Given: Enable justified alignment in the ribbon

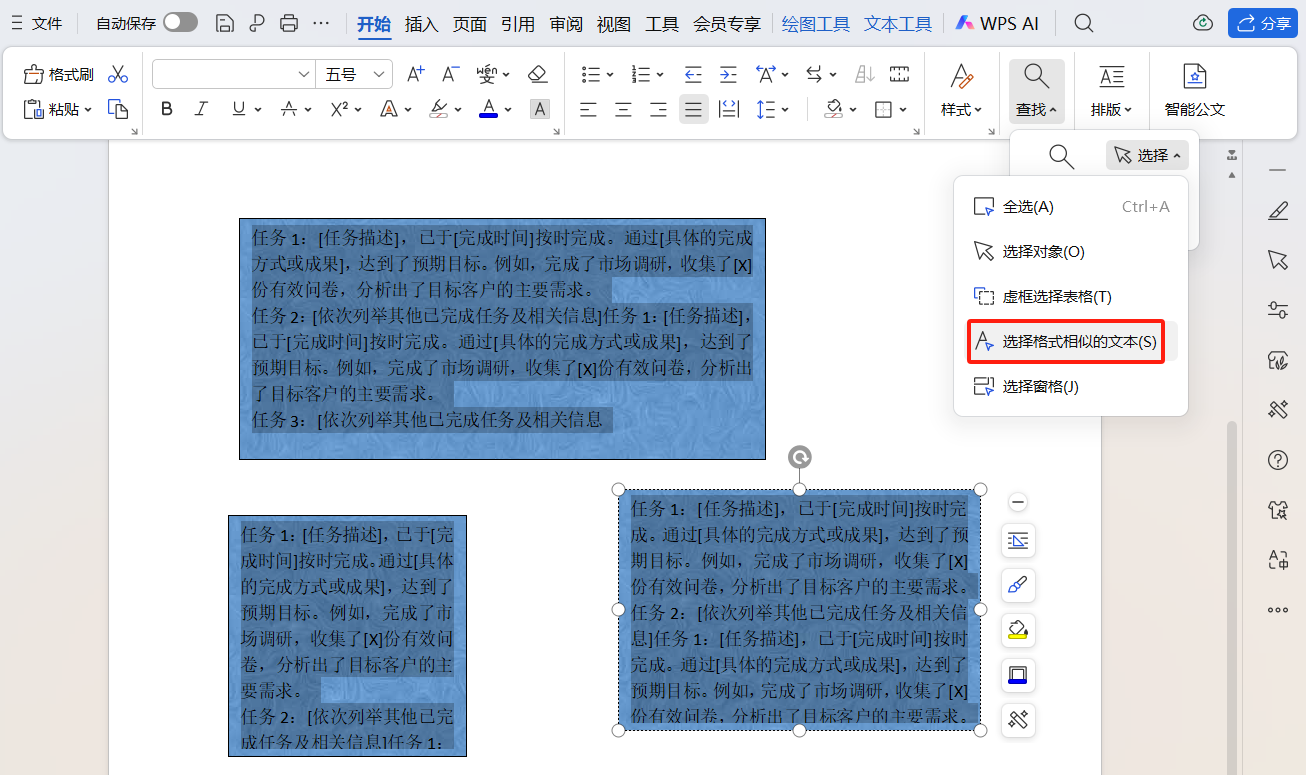Looking at the screenshot, I should pos(693,109).
